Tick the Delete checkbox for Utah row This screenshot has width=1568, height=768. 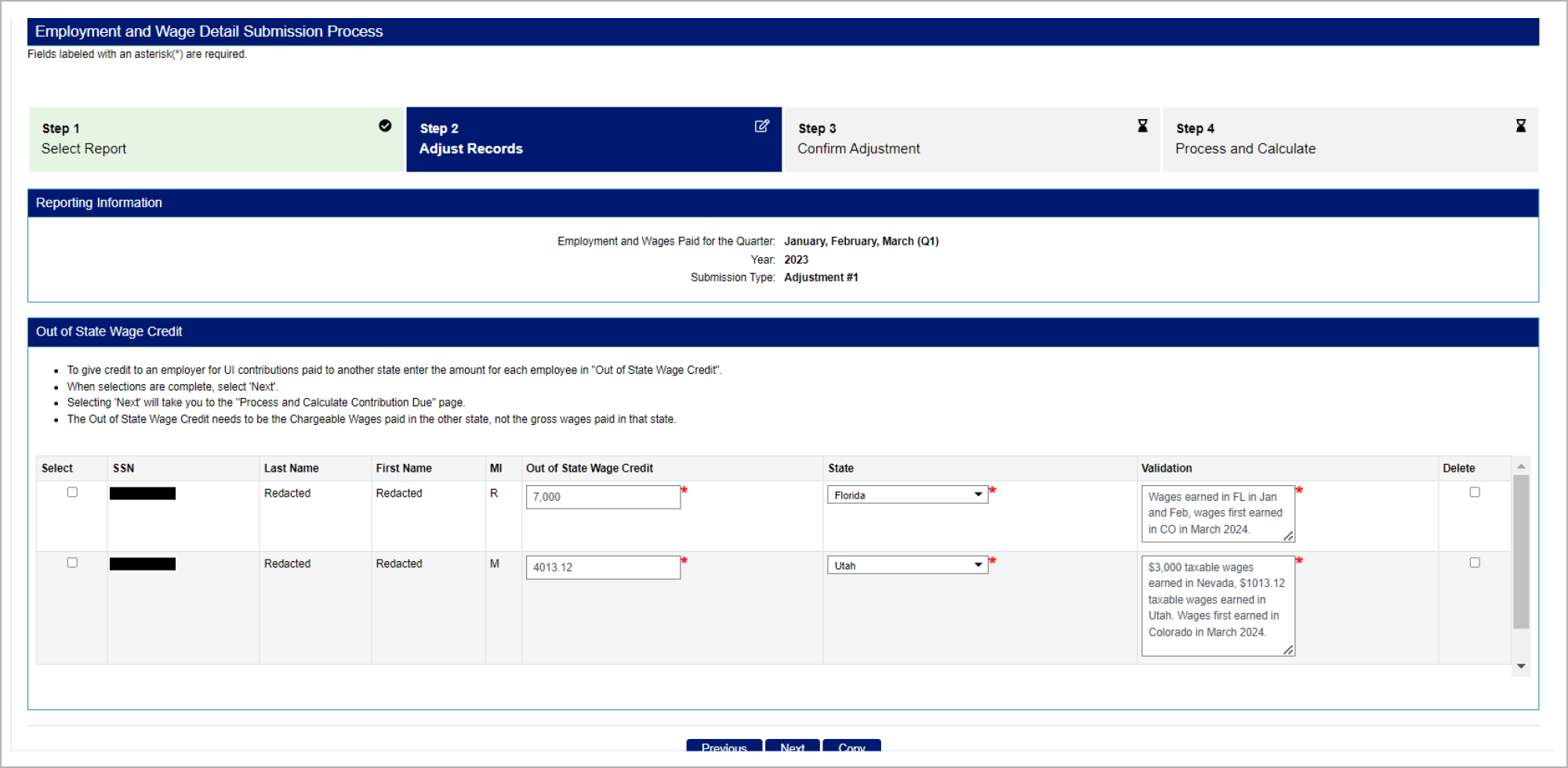click(x=1475, y=563)
